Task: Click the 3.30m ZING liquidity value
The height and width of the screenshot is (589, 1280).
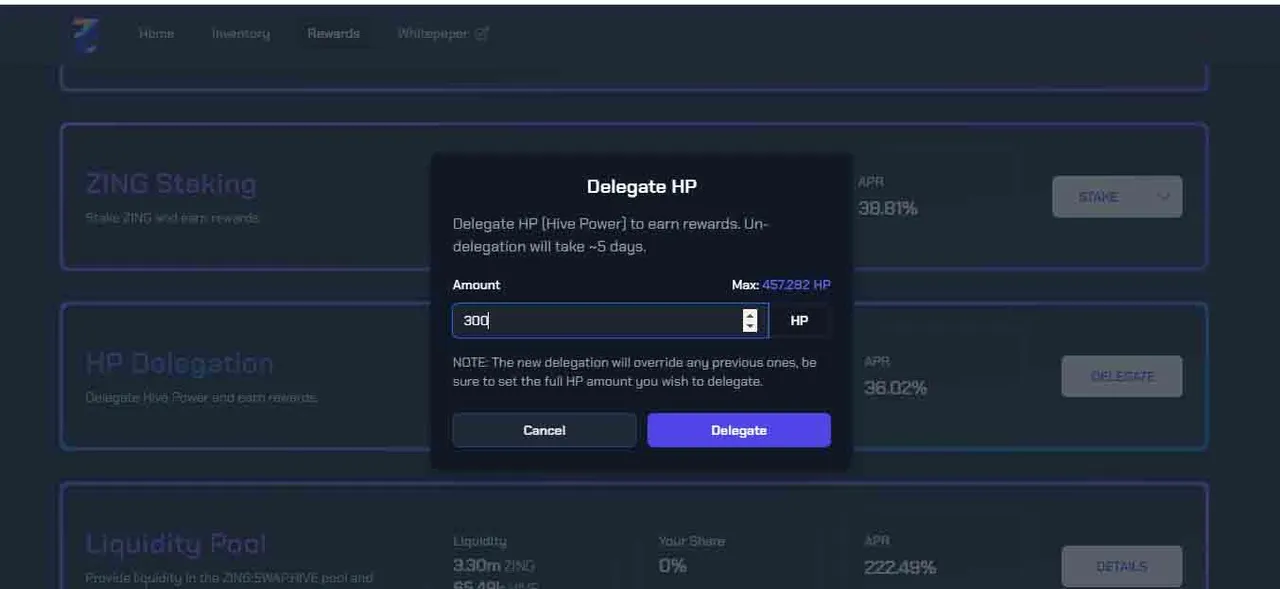Action: point(494,565)
